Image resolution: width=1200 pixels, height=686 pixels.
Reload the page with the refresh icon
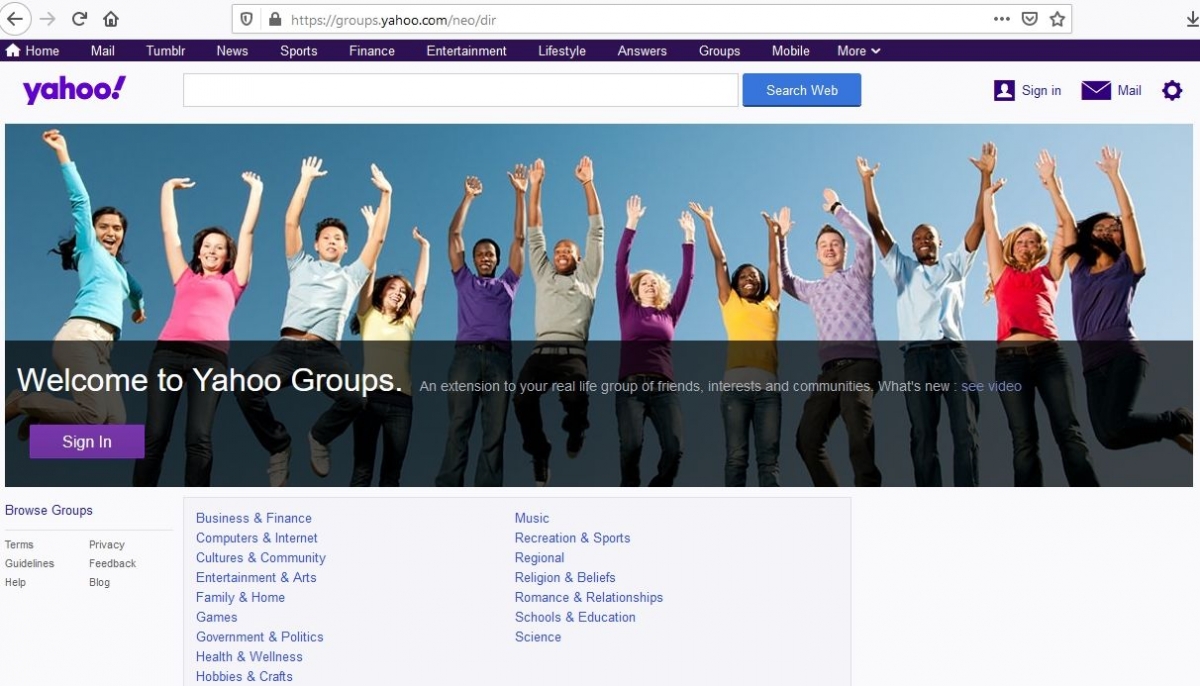80,19
